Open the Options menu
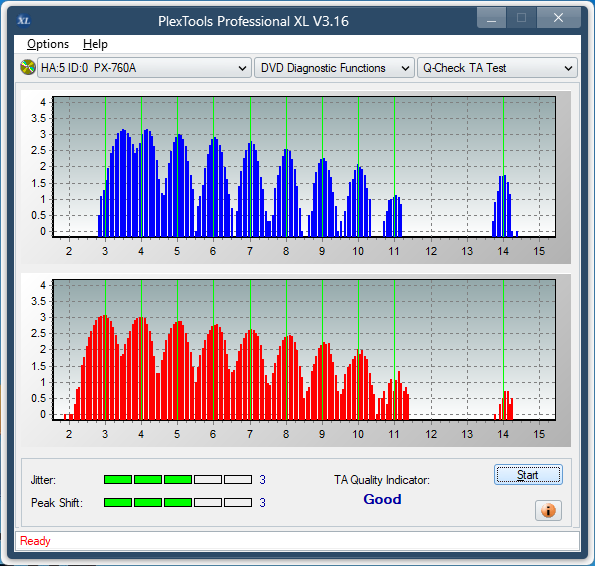 [x=48, y=44]
